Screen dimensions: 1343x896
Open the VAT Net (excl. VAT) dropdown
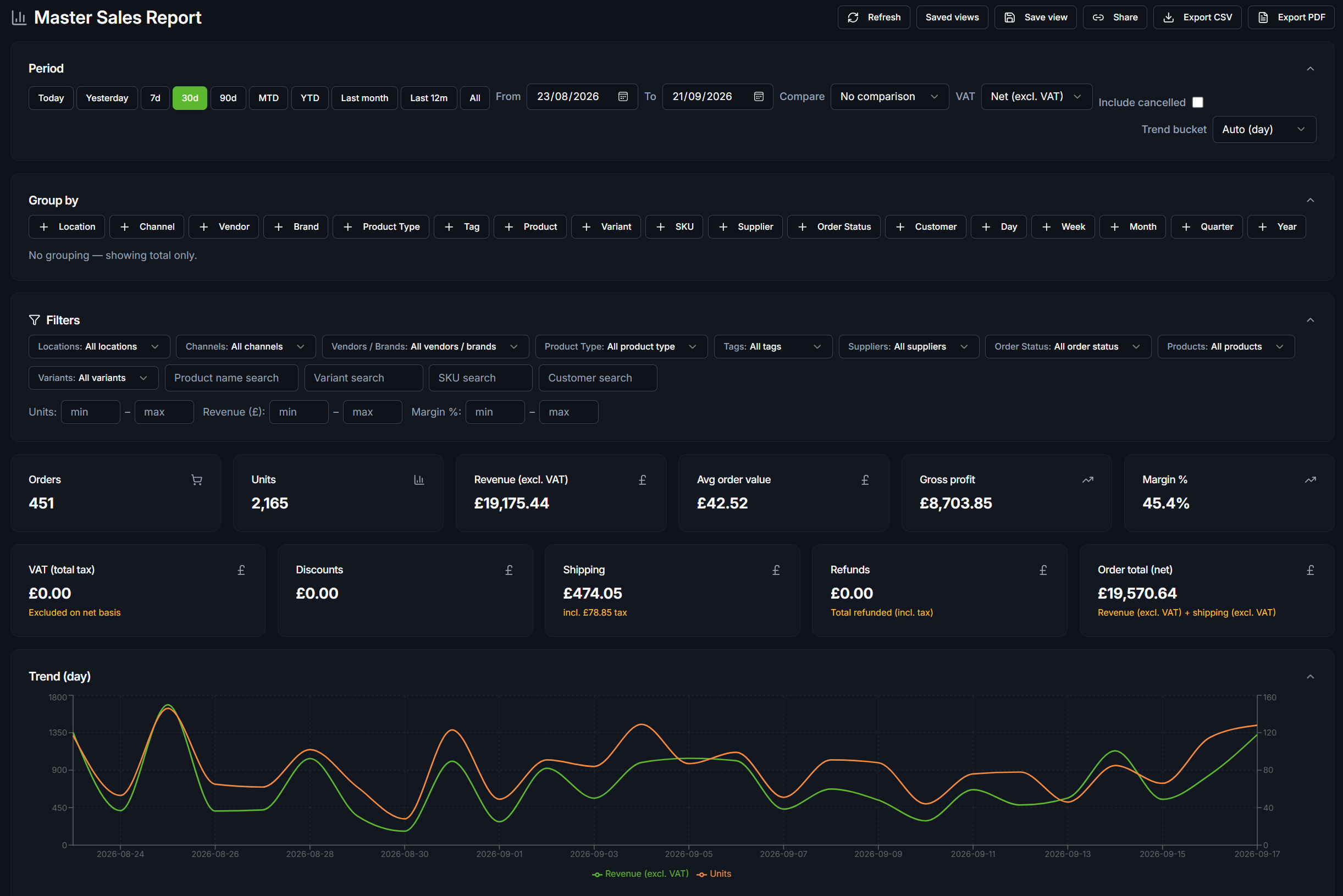click(1037, 97)
